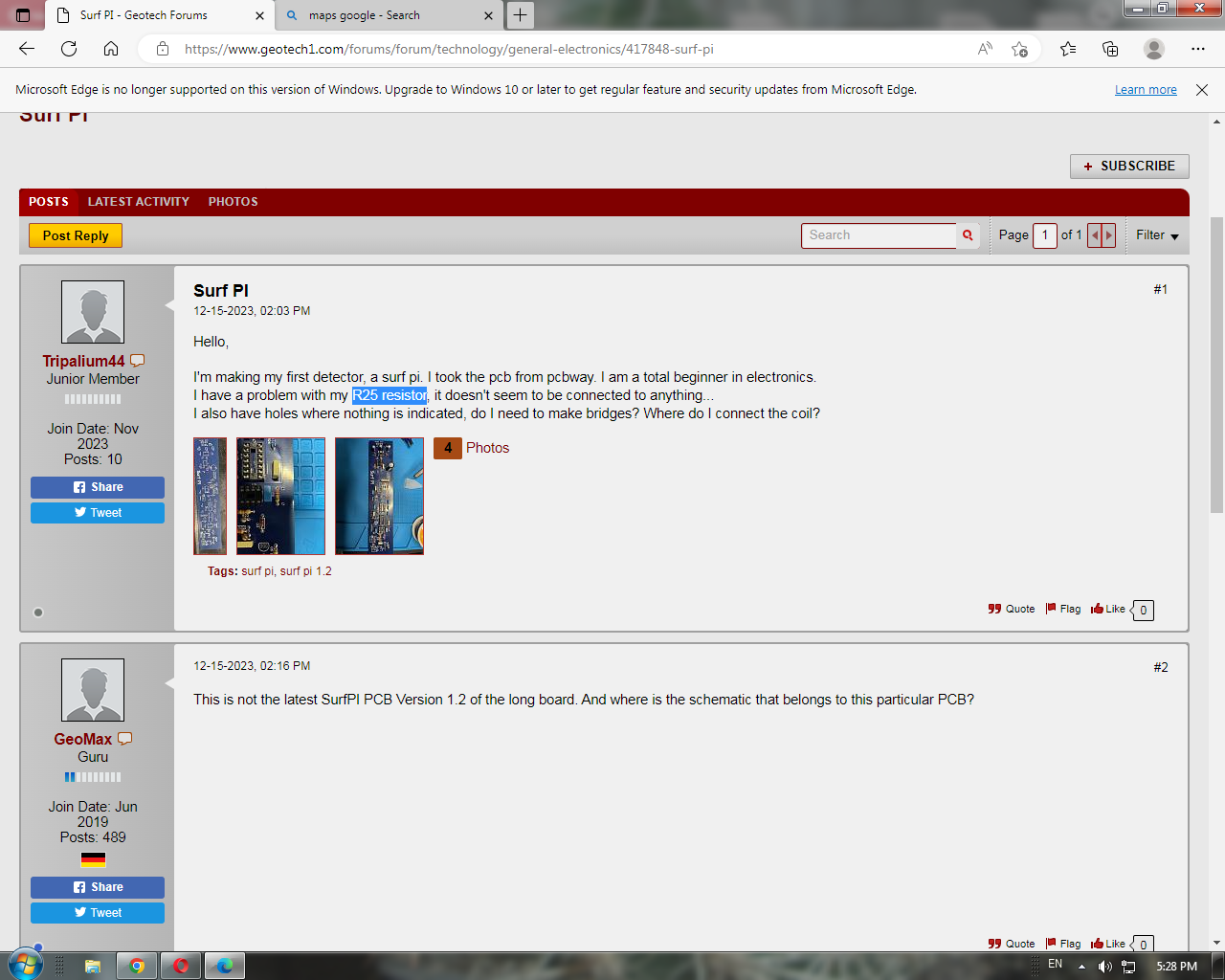Go to previous page of thread

tap(1095, 235)
